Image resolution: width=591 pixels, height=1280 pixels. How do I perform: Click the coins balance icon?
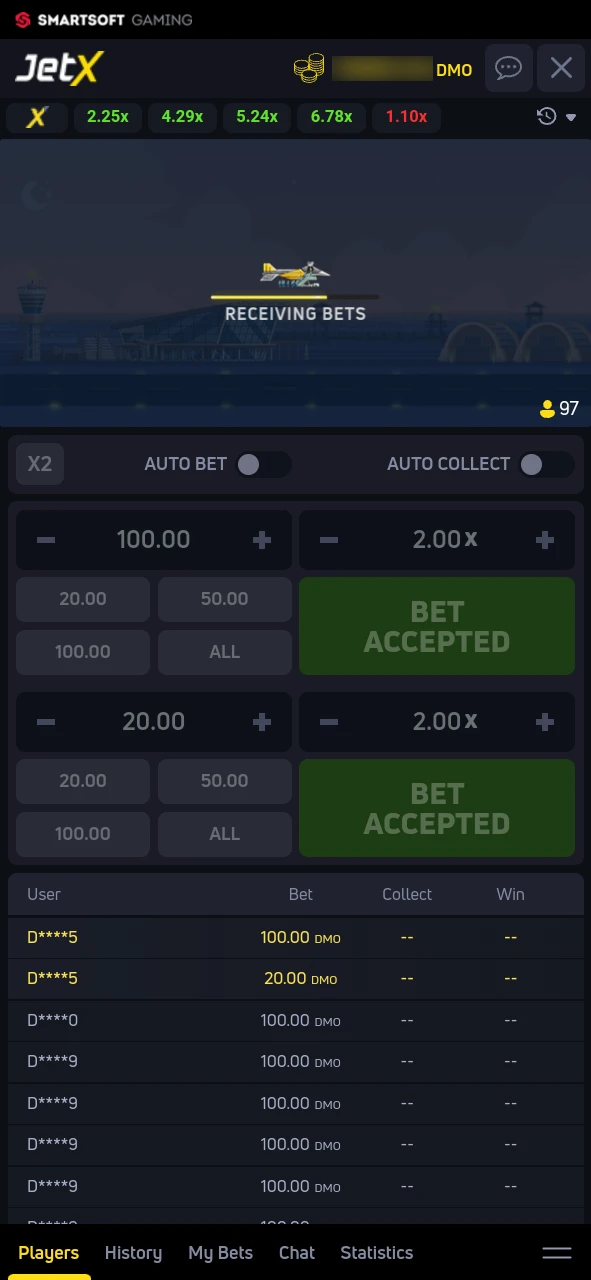click(x=308, y=68)
